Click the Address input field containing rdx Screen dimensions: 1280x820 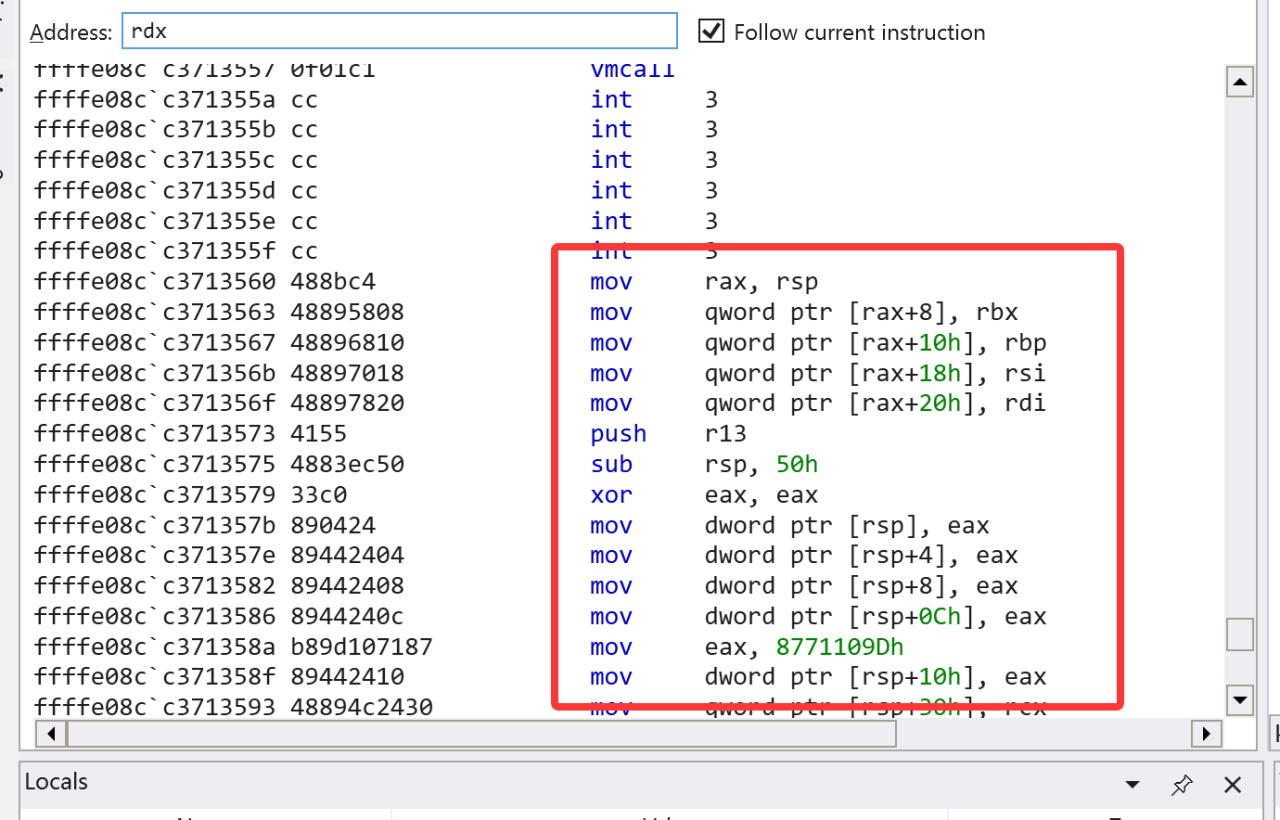point(399,31)
